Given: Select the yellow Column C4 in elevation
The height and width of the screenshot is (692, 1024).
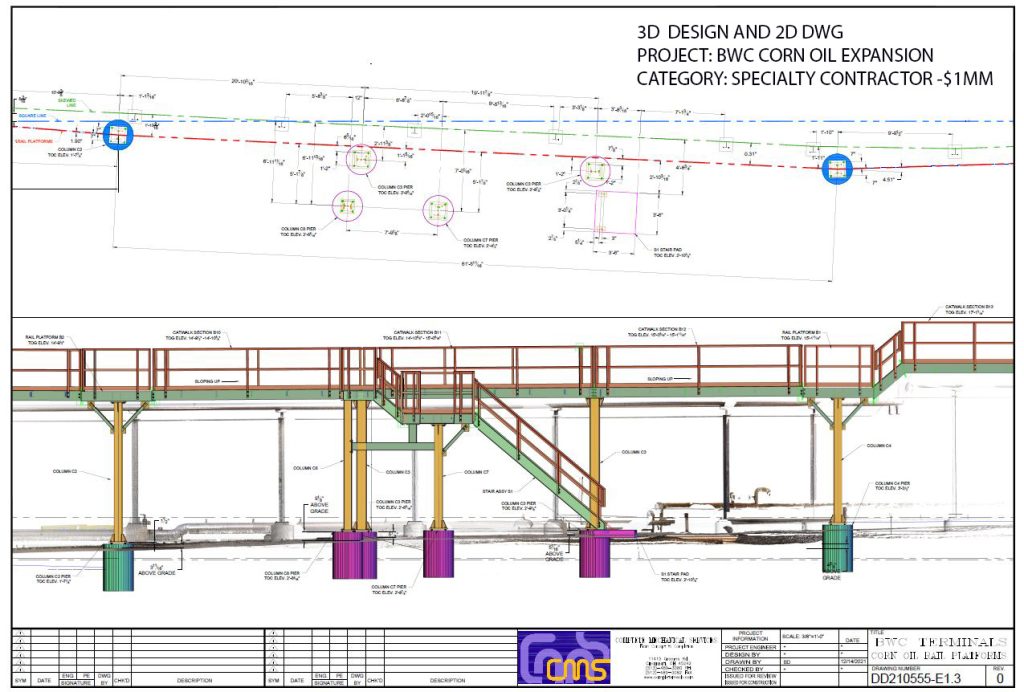Looking at the screenshot, I should pos(837,460).
